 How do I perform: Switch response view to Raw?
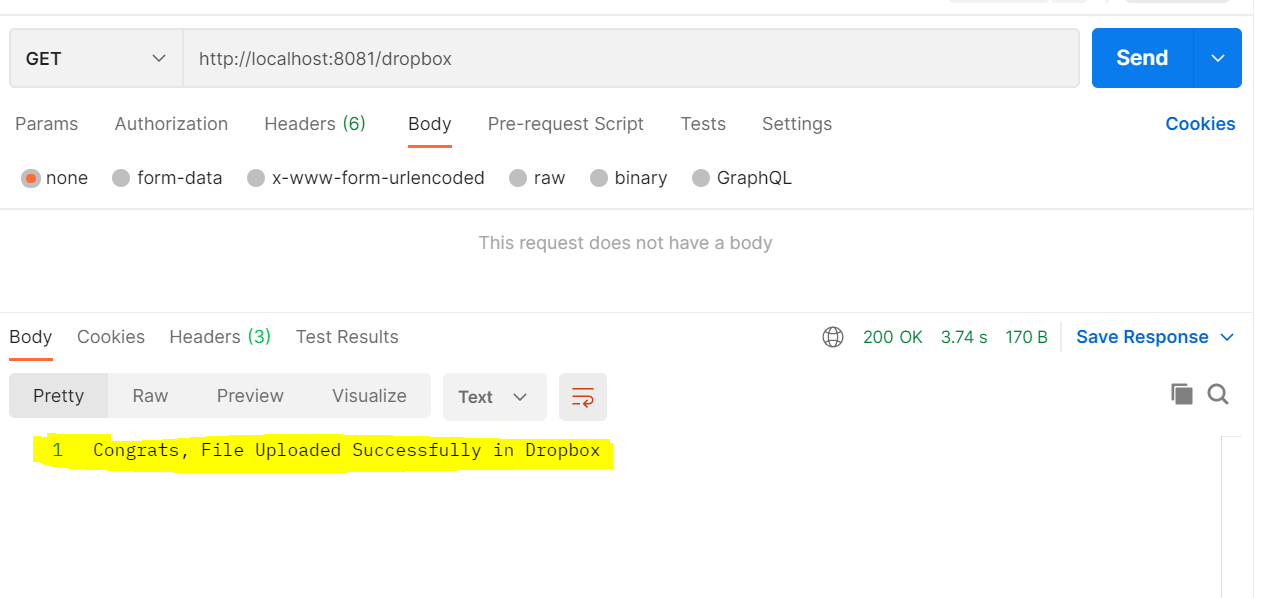tap(150, 396)
